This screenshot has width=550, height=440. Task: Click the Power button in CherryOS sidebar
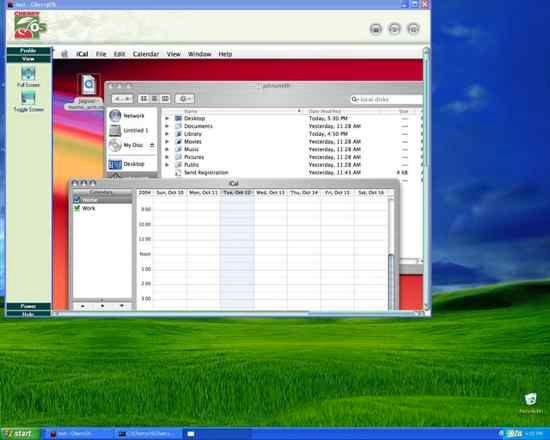(x=28, y=306)
